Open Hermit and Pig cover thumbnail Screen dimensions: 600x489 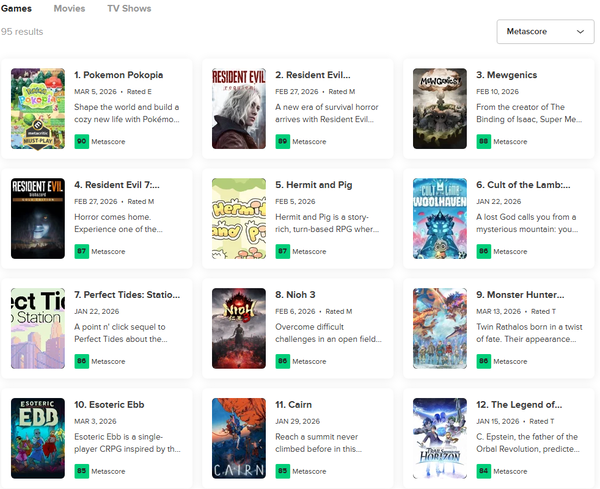[x=239, y=218]
